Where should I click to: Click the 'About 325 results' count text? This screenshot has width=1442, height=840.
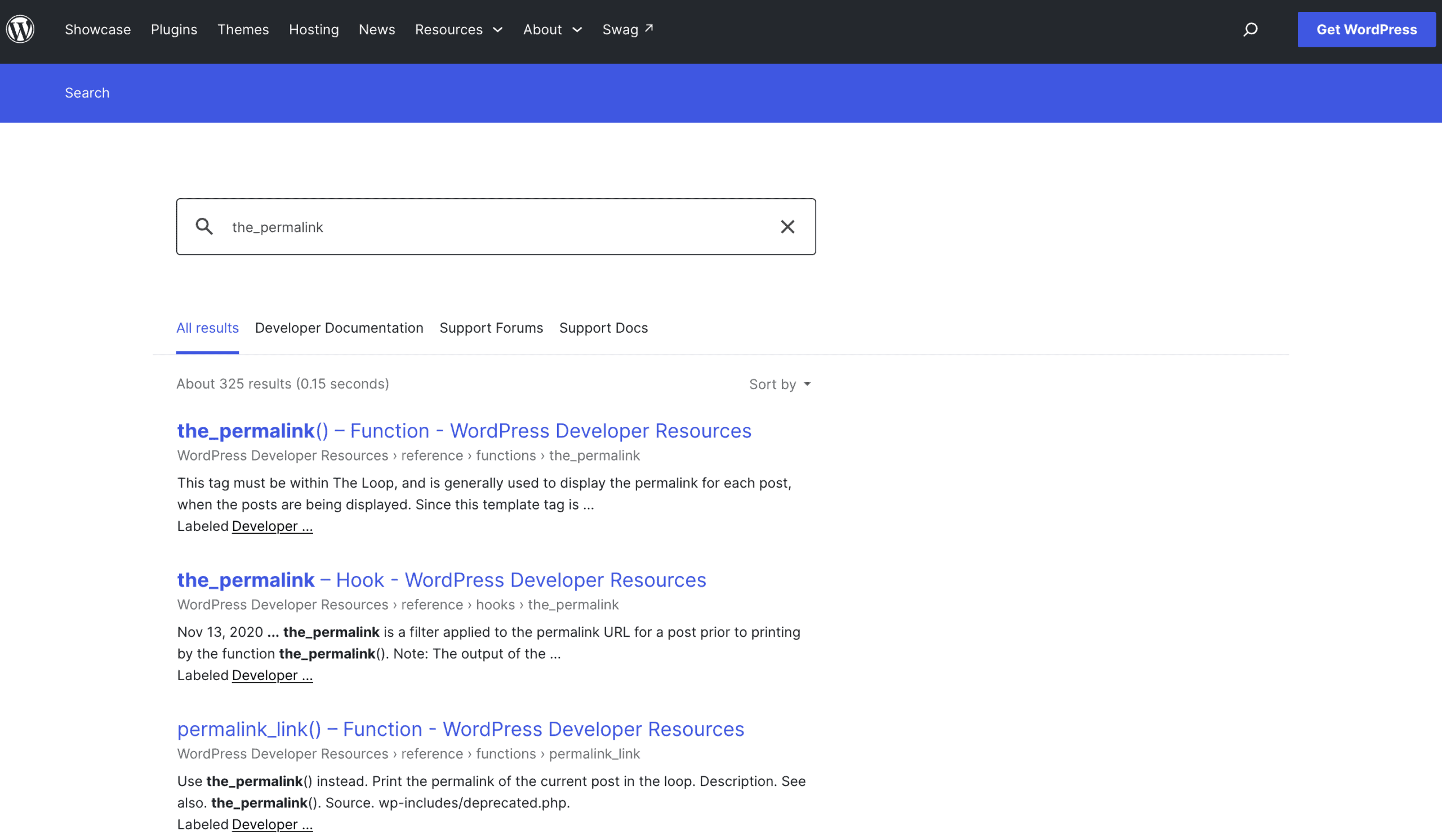283,384
